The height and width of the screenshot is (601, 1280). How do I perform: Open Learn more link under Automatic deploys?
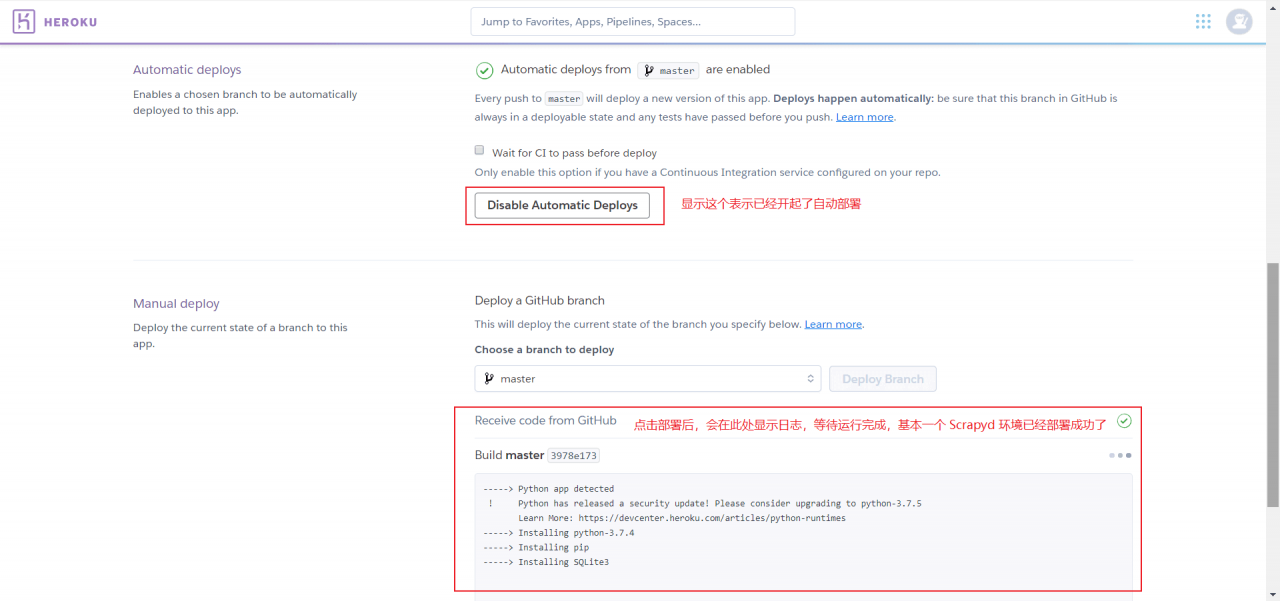(x=864, y=117)
